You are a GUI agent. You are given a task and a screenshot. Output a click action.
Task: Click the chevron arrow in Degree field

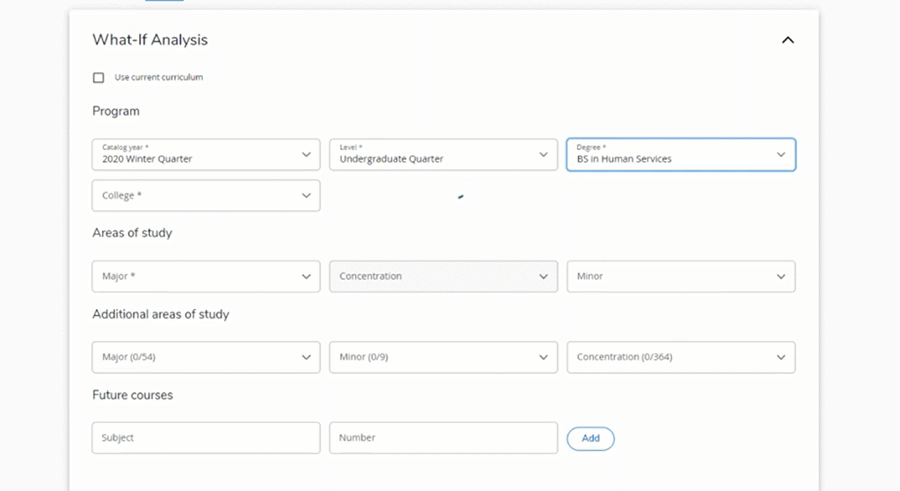(x=781, y=155)
